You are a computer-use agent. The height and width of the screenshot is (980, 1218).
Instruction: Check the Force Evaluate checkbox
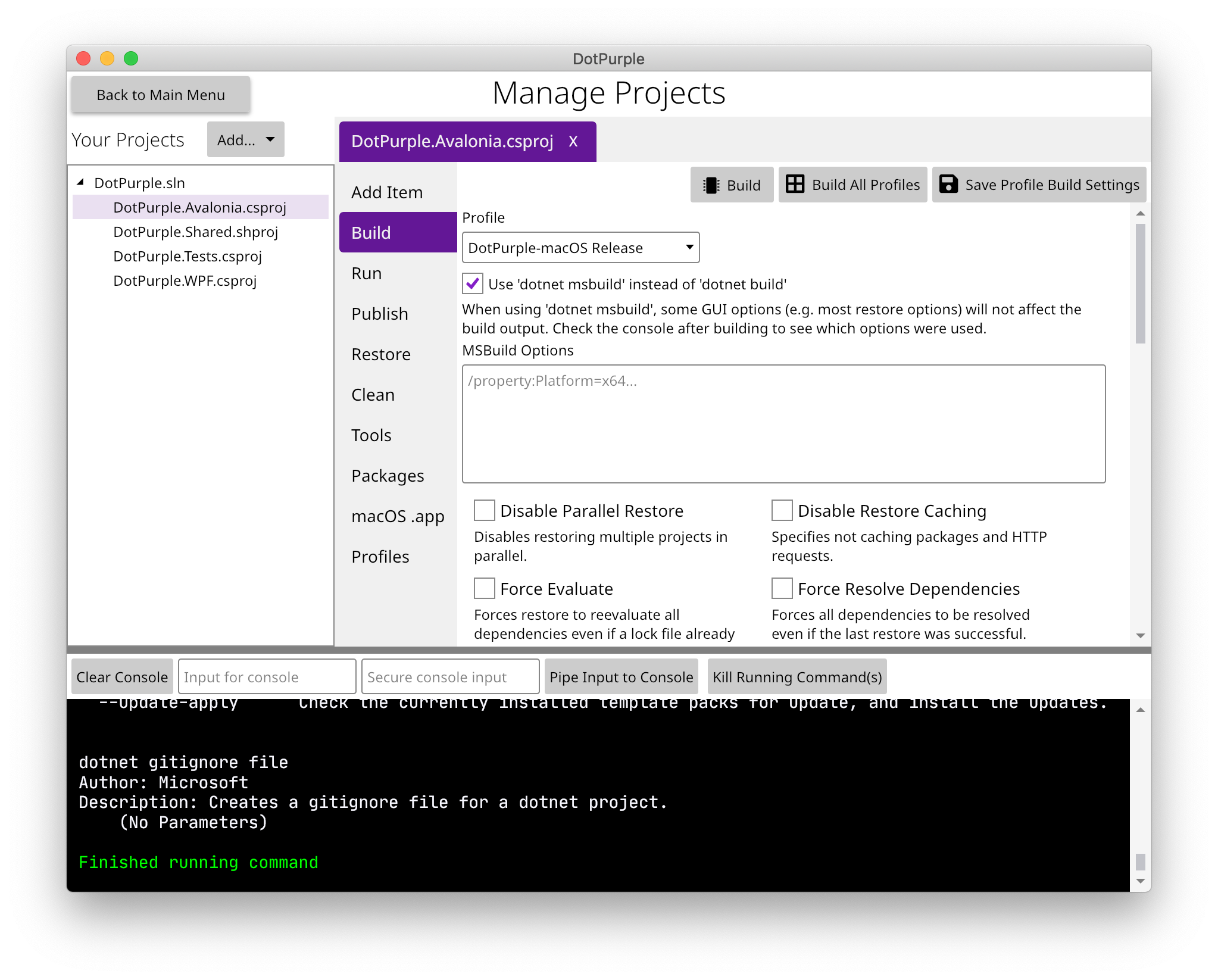[x=484, y=588]
